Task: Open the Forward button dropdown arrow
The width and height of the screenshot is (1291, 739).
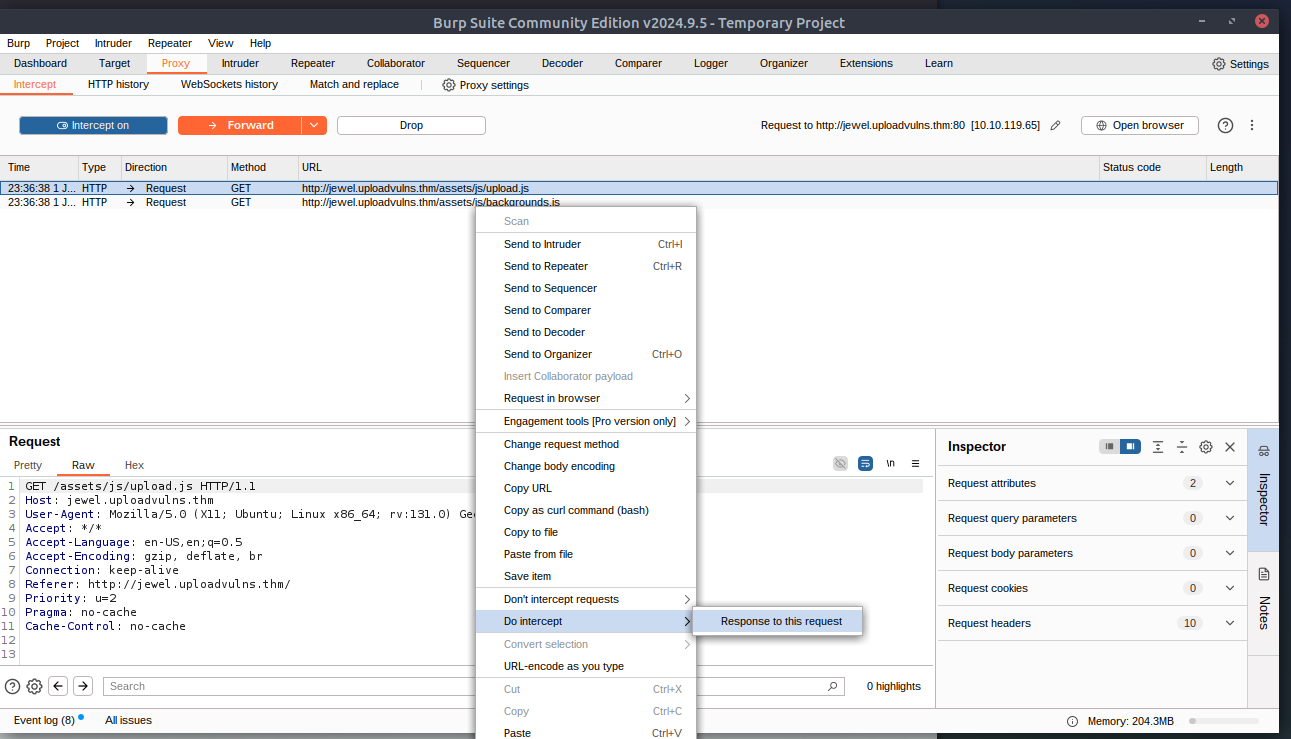Action: [x=315, y=125]
